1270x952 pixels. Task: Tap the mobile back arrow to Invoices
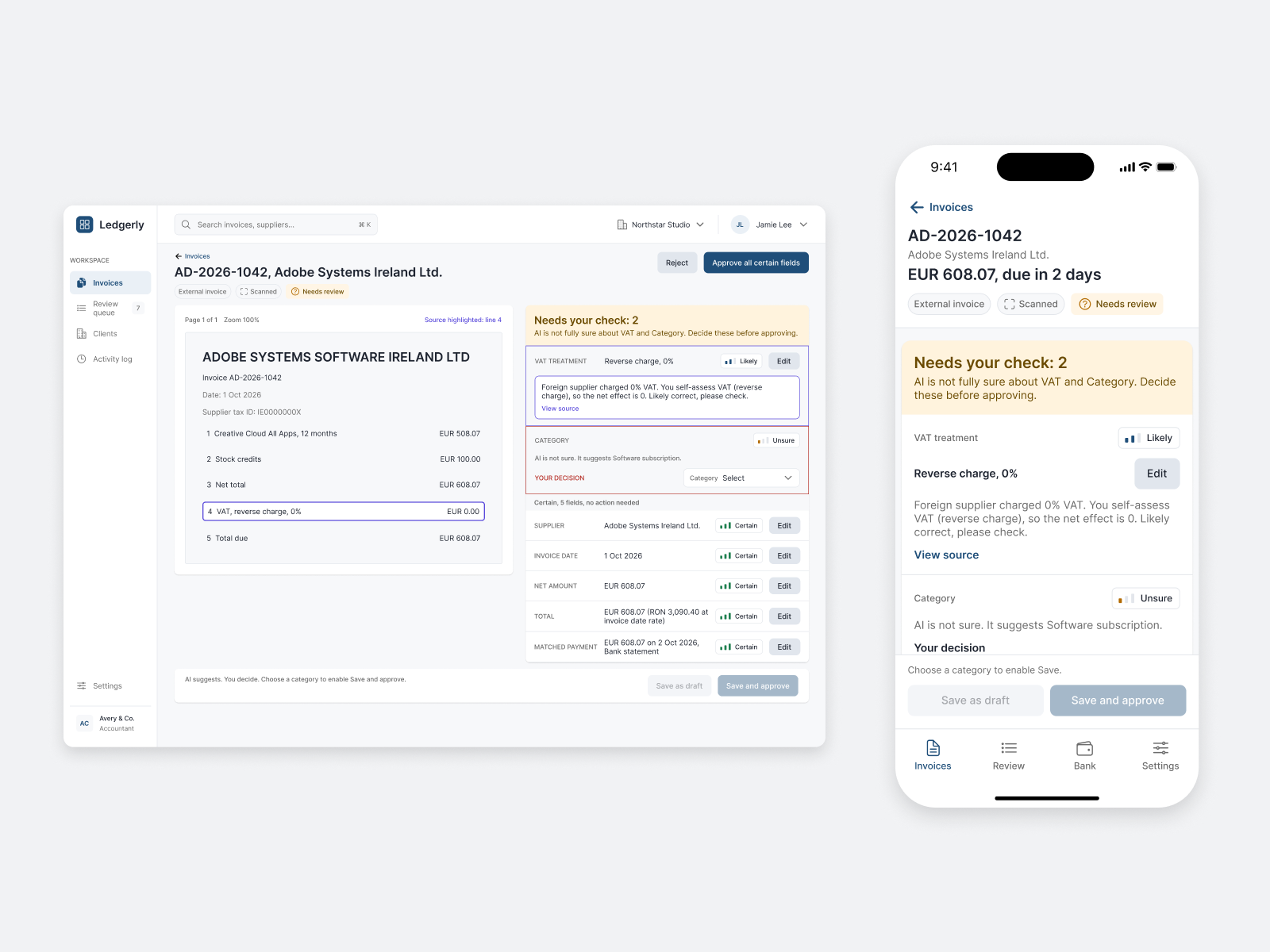click(x=917, y=207)
